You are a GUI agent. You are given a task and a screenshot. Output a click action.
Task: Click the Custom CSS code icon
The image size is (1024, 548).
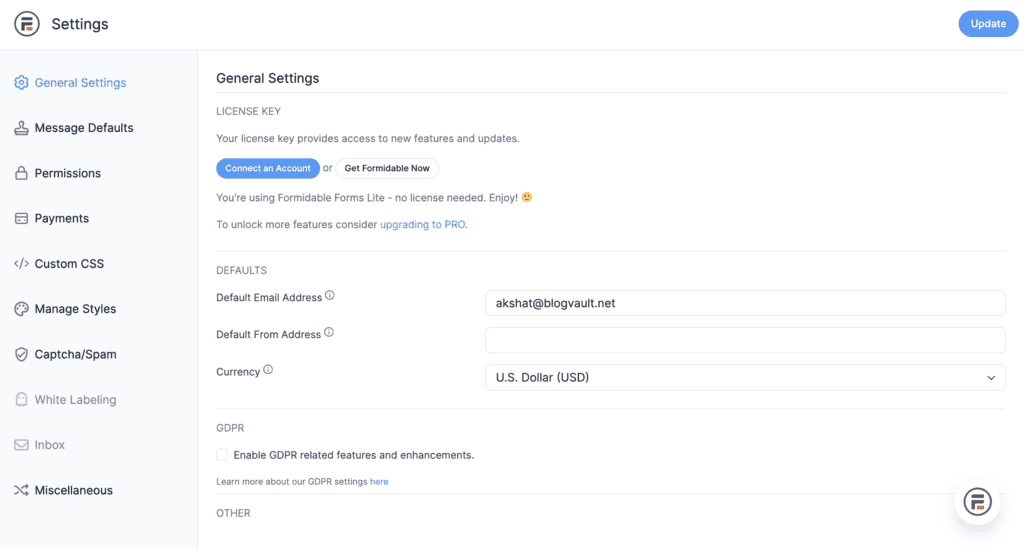pos(22,264)
